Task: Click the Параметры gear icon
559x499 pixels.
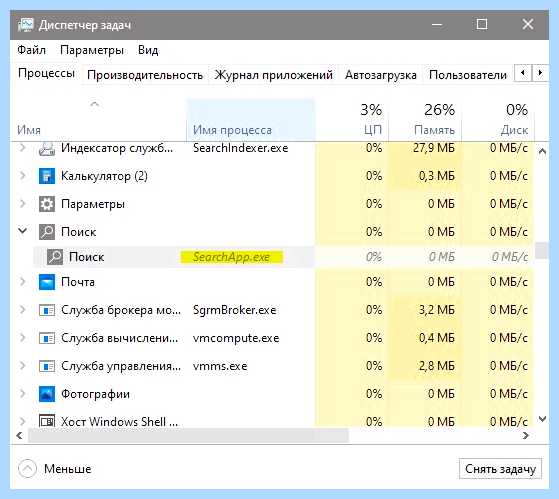Action: tap(47, 204)
